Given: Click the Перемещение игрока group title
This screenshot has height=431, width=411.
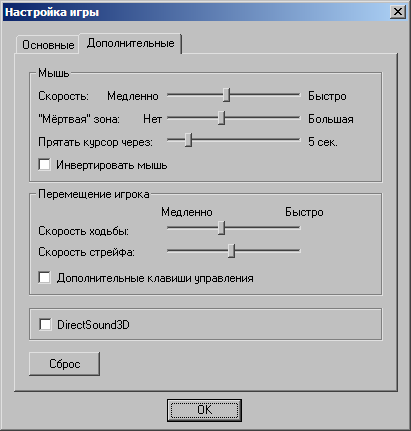Looking at the screenshot, I should click(94, 194).
